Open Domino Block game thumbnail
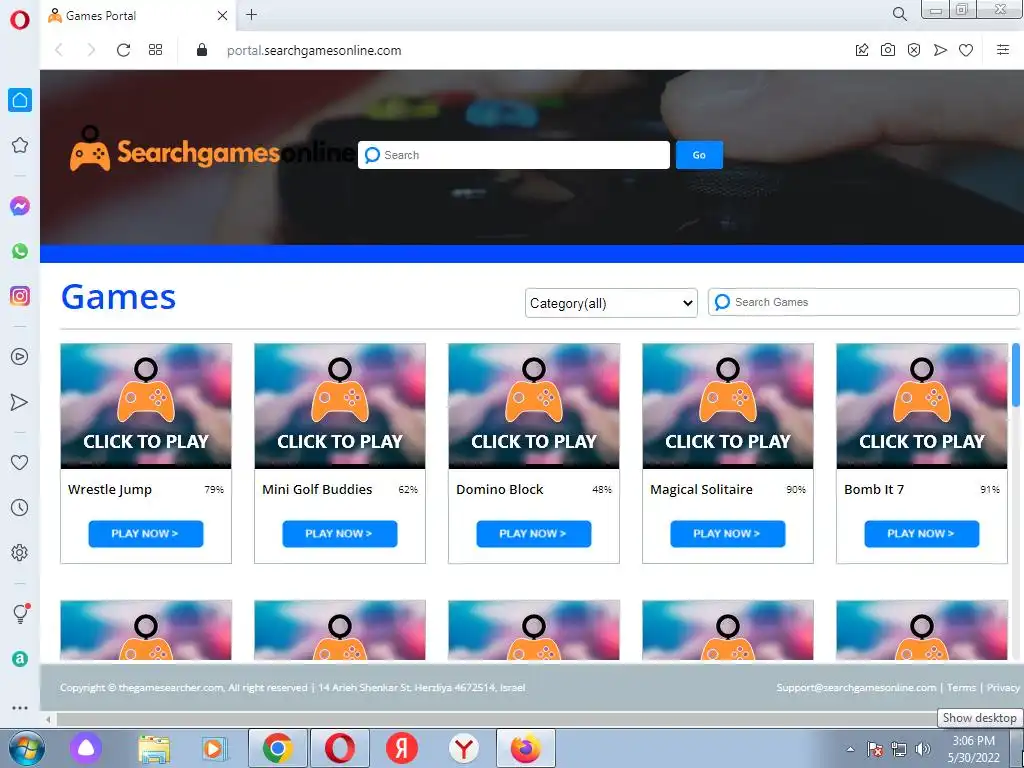Viewport: 1024px width, 768px height. pyautogui.click(x=534, y=406)
